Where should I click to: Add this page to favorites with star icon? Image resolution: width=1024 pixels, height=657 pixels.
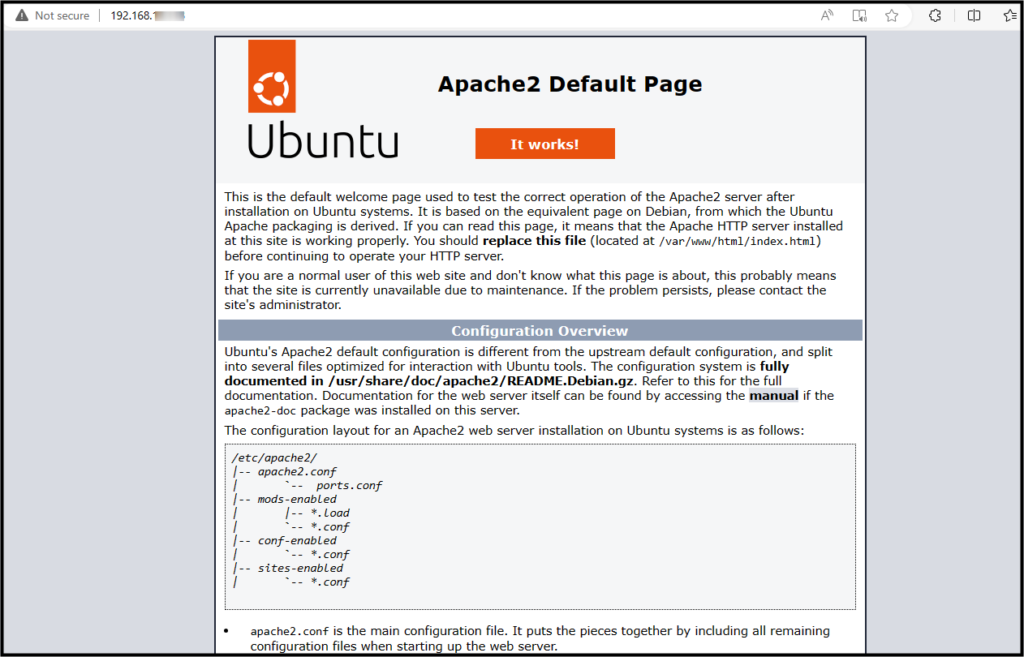pos(891,15)
